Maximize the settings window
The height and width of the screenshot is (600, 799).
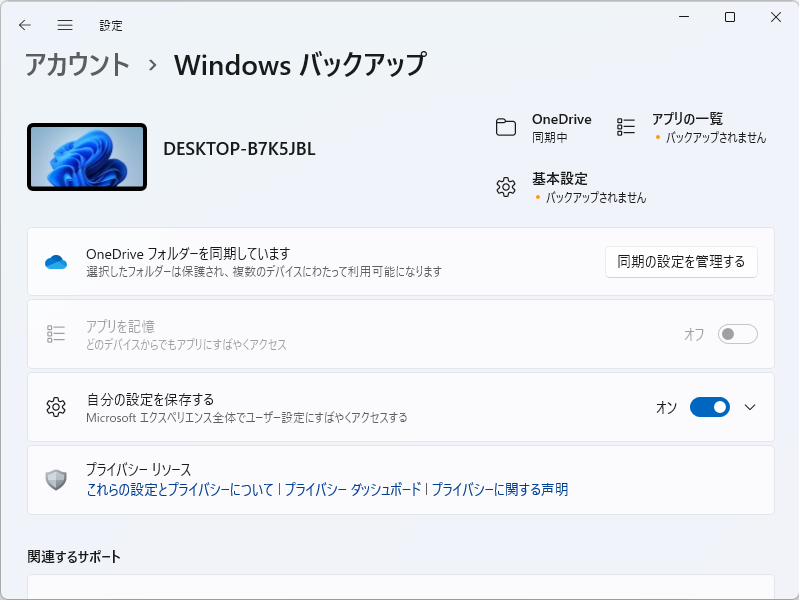click(x=730, y=17)
